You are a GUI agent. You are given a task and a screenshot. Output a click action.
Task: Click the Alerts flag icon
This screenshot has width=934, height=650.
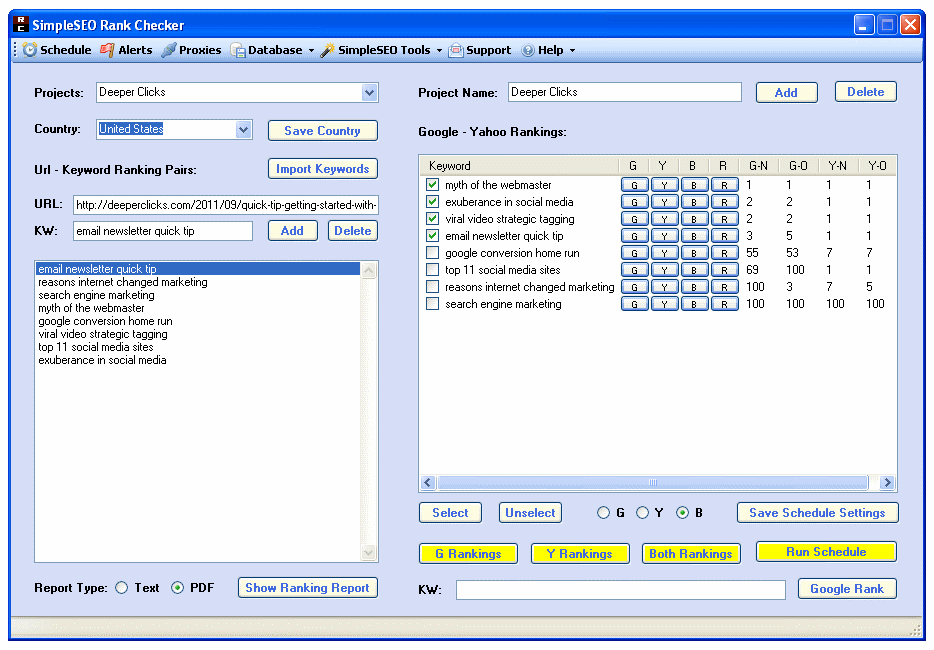coord(107,50)
